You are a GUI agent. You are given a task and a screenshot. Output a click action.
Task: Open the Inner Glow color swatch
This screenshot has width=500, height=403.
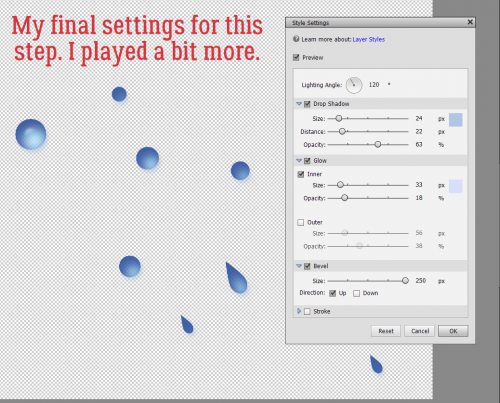[x=456, y=186]
